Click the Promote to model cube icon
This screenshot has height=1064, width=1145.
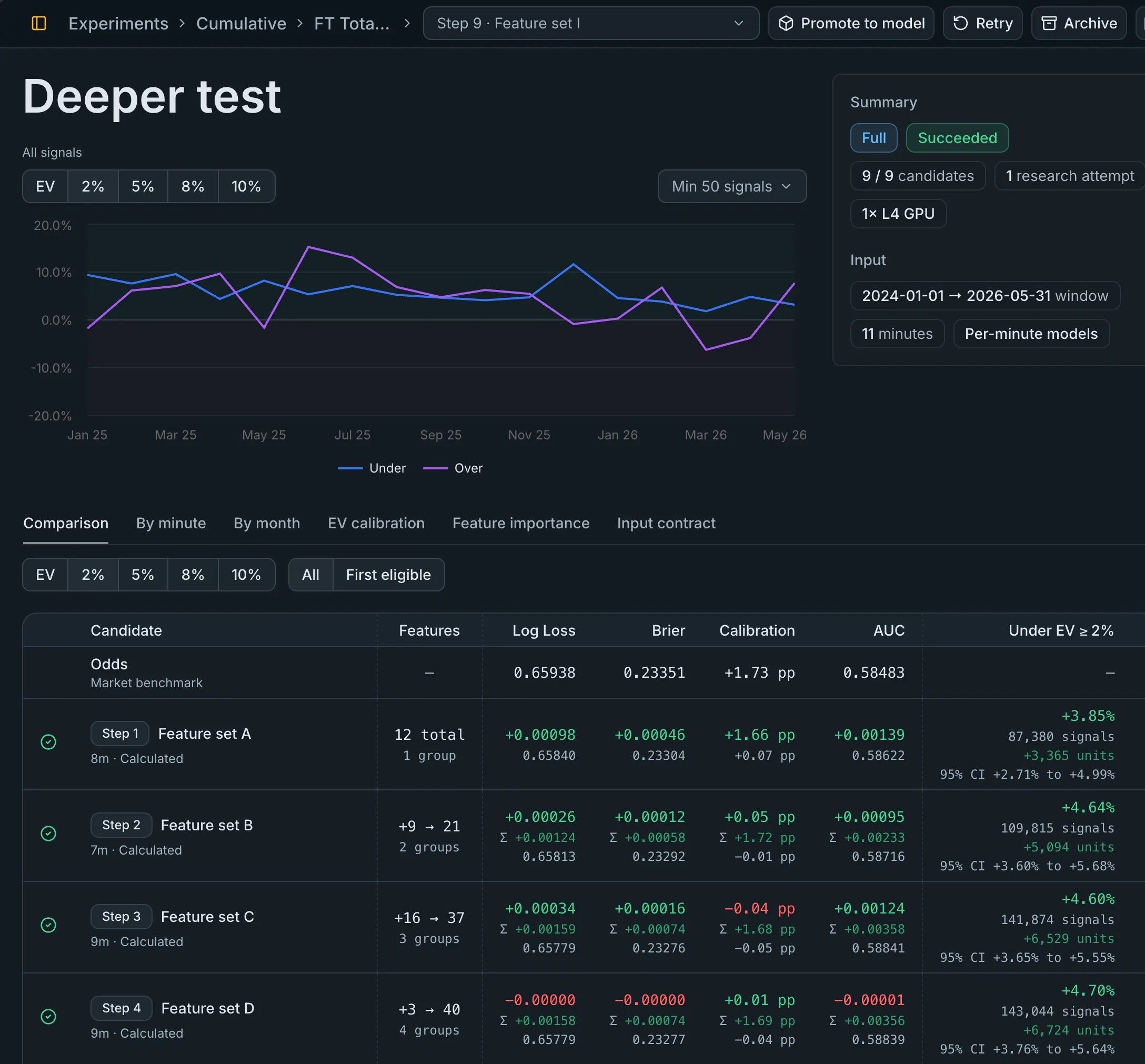tap(786, 23)
